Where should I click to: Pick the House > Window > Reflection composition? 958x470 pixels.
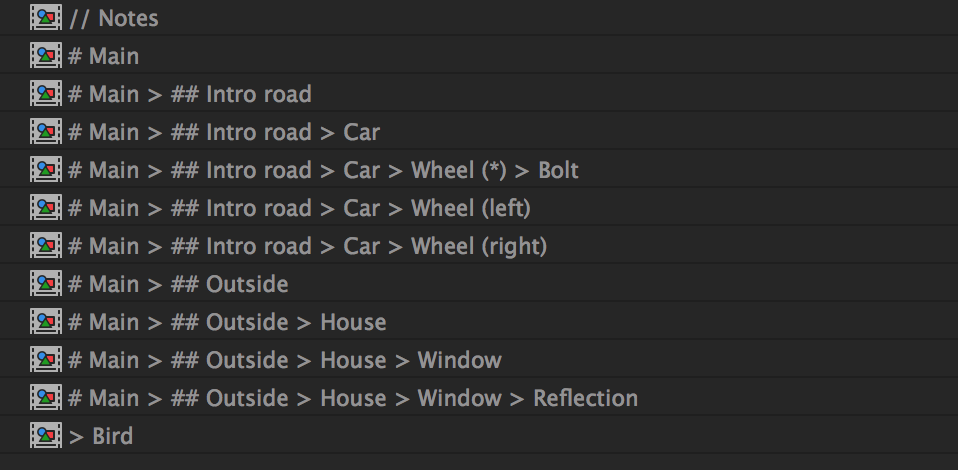pos(353,398)
